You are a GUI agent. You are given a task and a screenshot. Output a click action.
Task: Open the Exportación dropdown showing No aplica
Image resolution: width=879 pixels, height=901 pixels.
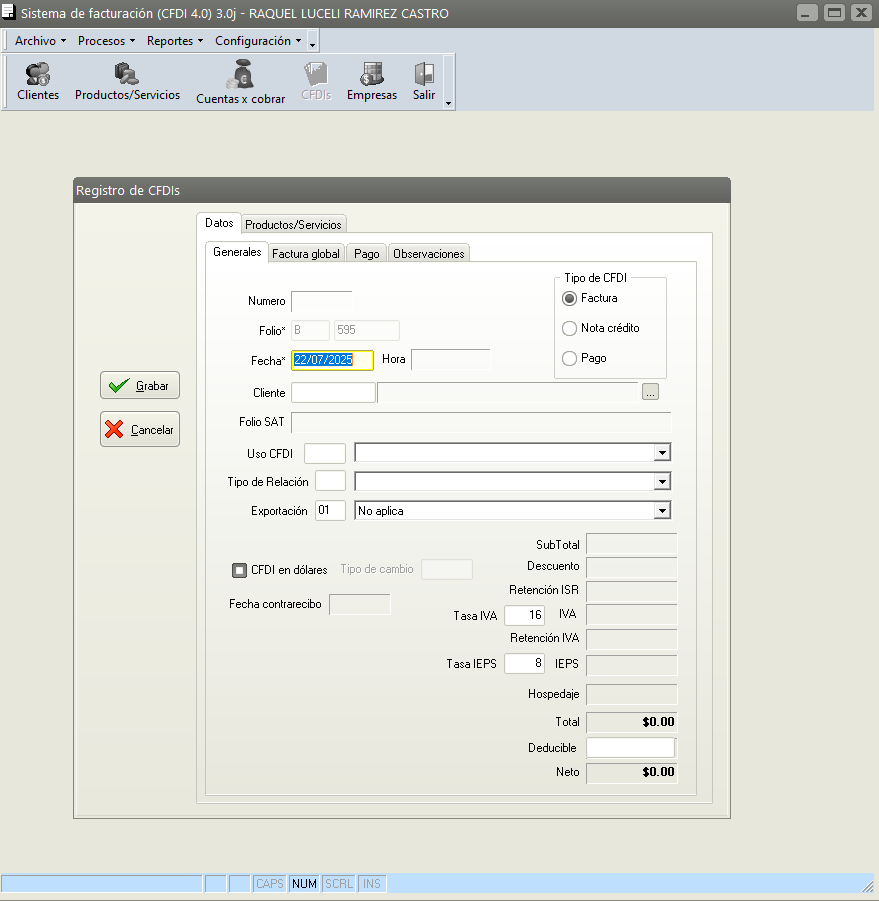(x=661, y=511)
